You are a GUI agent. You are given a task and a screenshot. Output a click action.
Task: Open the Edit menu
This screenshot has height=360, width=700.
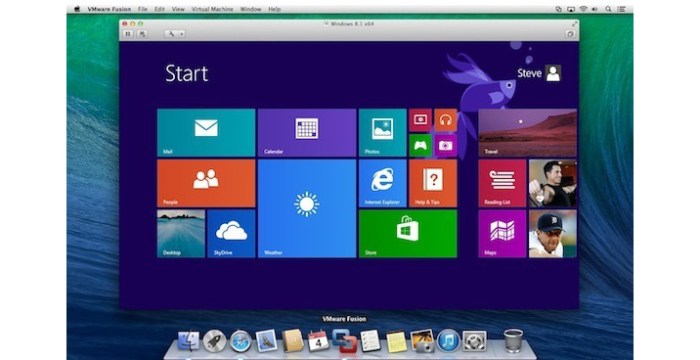[x=159, y=9]
